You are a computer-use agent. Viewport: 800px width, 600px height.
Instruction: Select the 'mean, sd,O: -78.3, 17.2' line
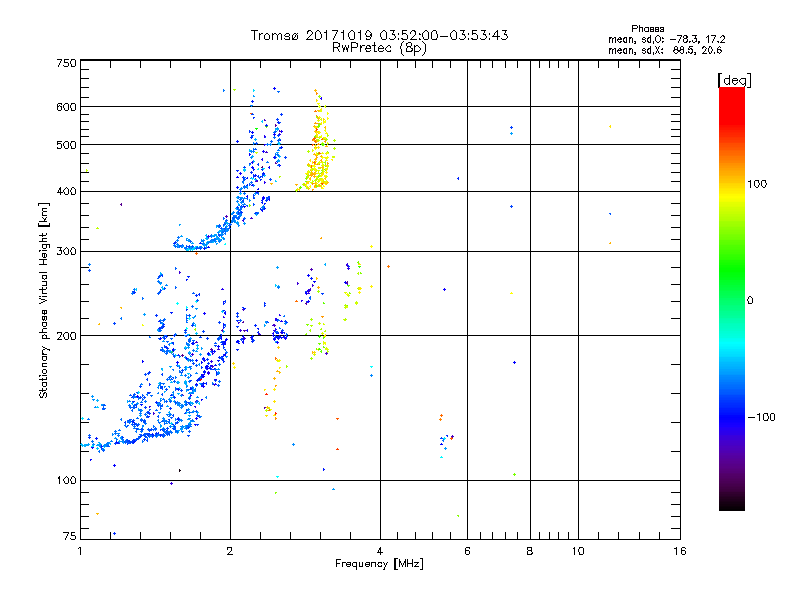(666, 39)
